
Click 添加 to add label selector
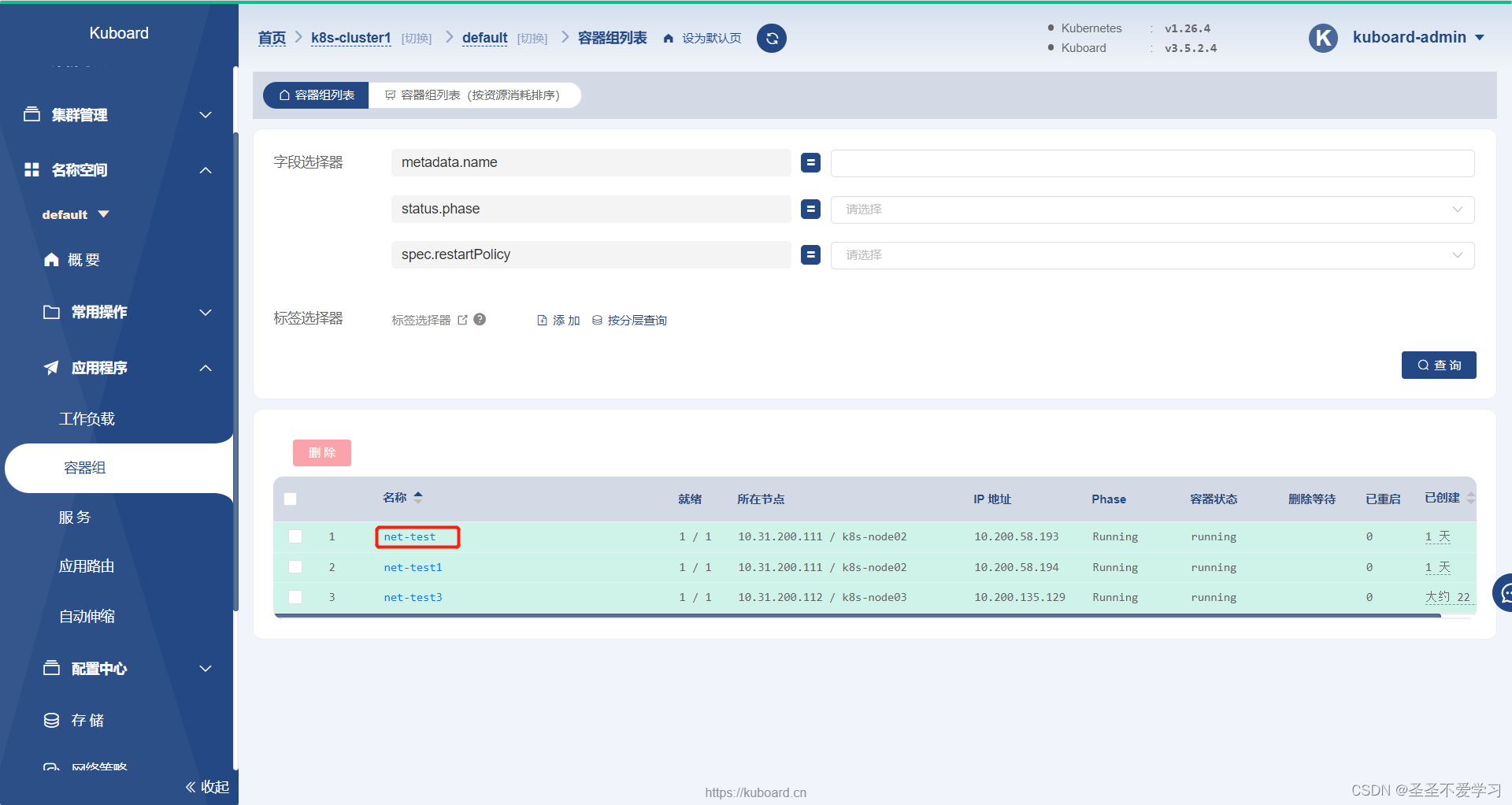[559, 320]
